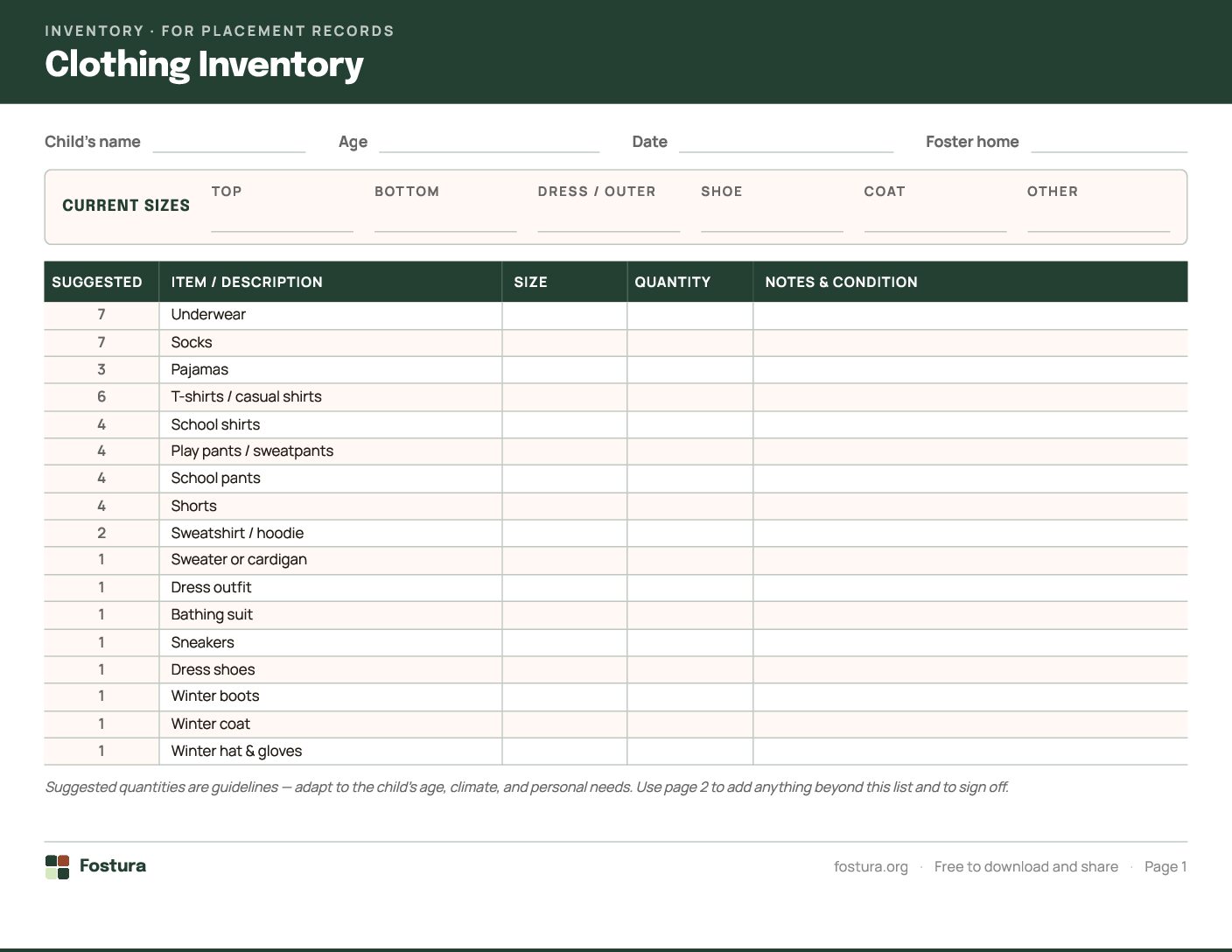Click the Notes cell for Pajamas

pyautogui.click(x=970, y=369)
